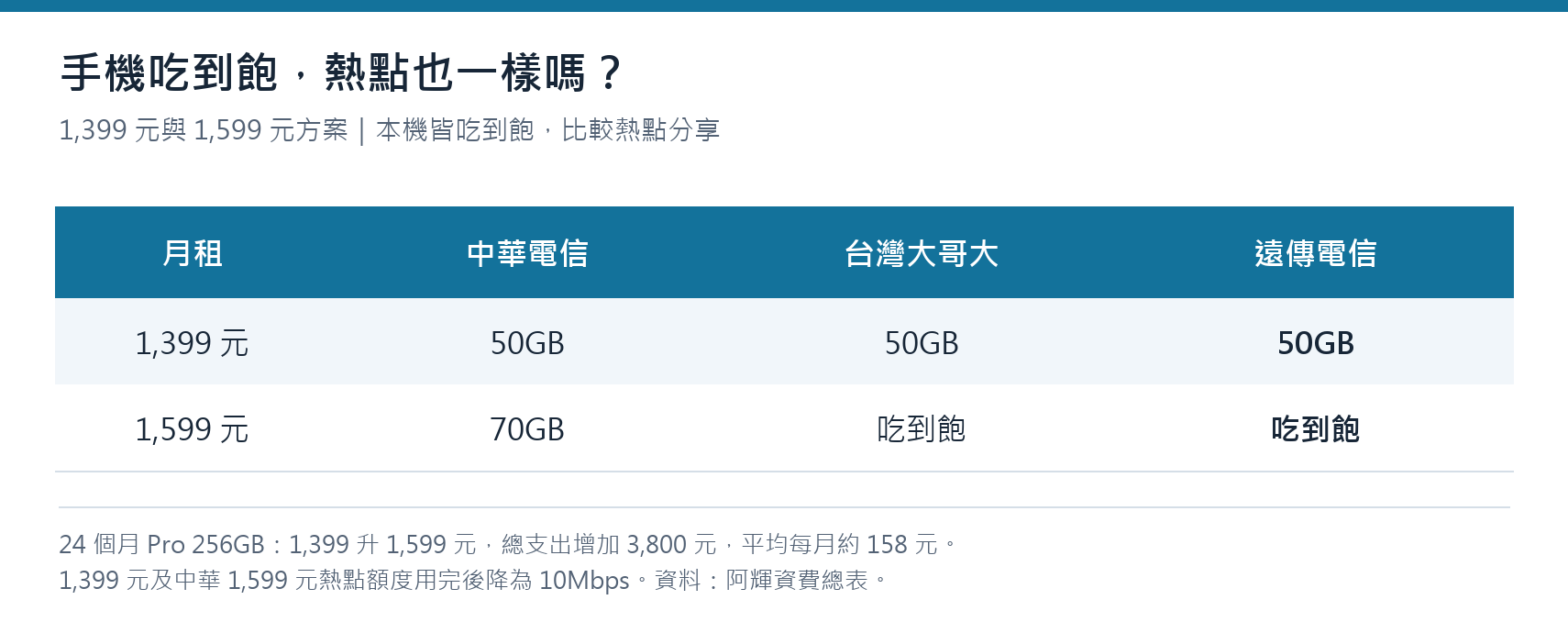Click 台灣大哥大 吃到飽 cell
This screenshot has height=622, width=1568.
[922, 429]
